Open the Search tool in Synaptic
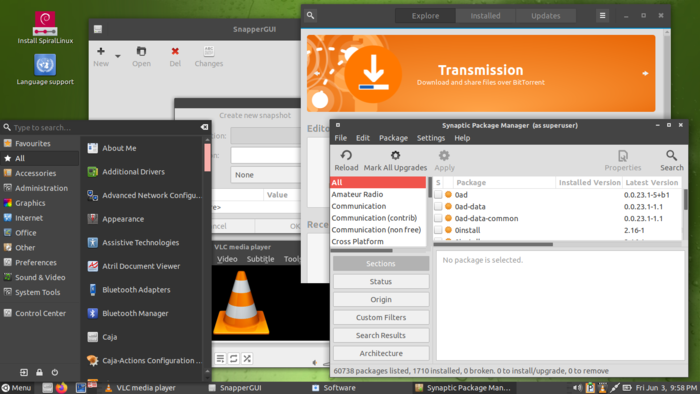This screenshot has height=394, width=700. pyautogui.click(x=671, y=161)
